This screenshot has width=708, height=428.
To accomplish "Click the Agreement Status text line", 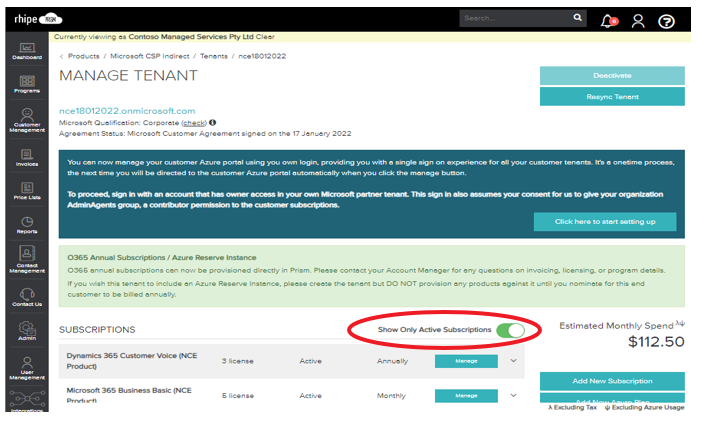I will pyautogui.click(x=205, y=134).
